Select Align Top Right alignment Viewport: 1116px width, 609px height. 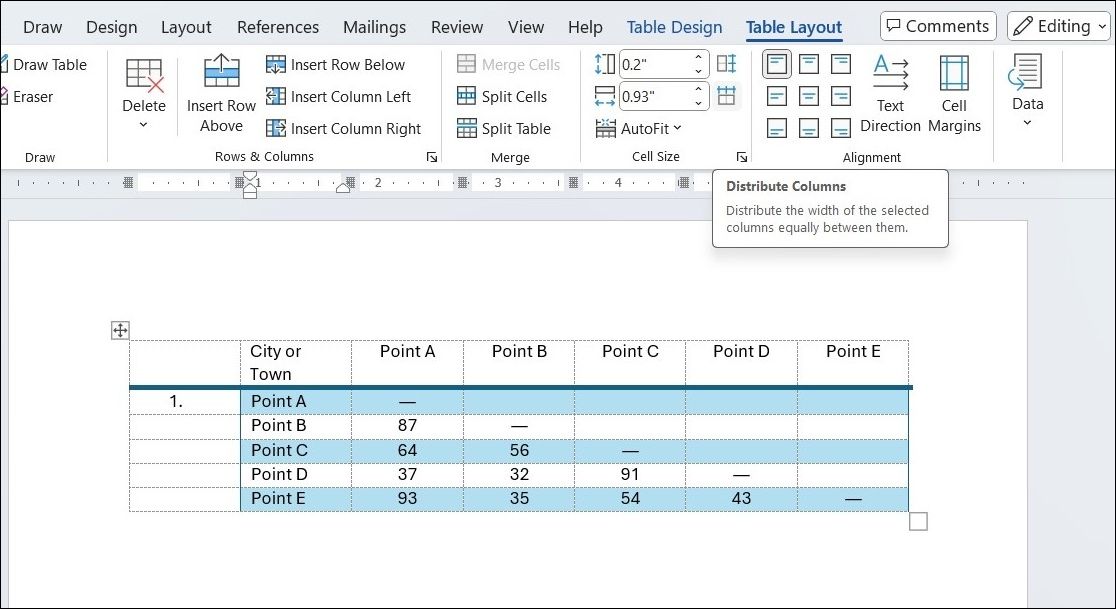[x=841, y=64]
